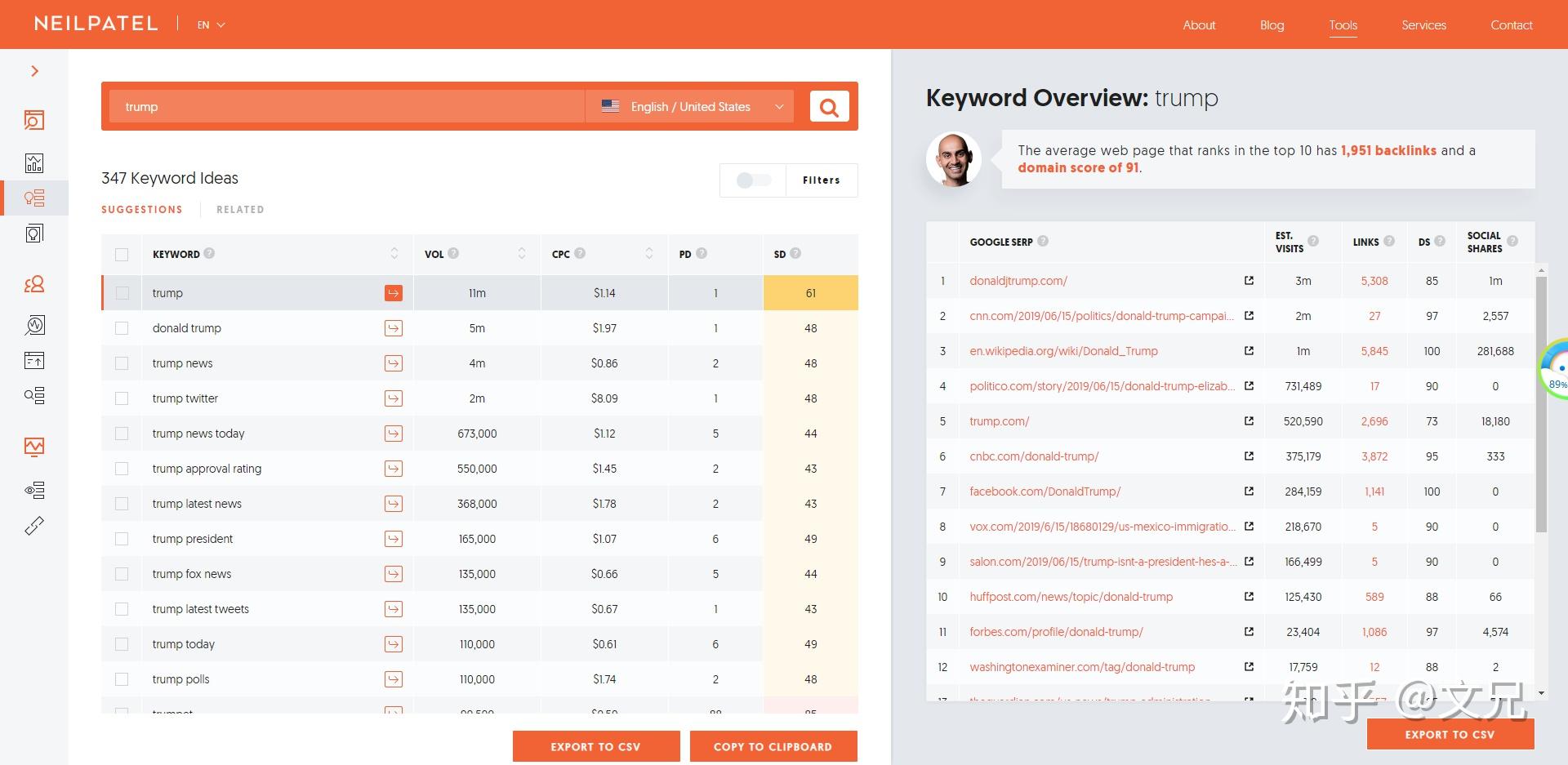Image resolution: width=1568 pixels, height=765 pixels.
Task: Switch to the SUGGESTIONS tab
Action: pyautogui.click(x=142, y=210)
